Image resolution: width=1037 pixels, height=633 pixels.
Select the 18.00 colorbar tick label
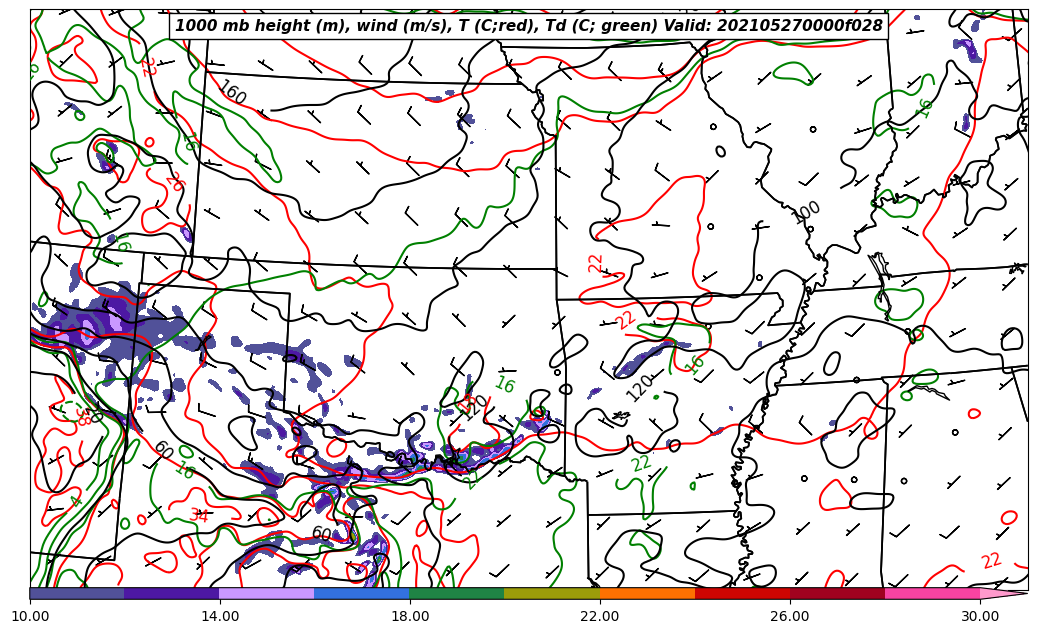pos(410,616)
